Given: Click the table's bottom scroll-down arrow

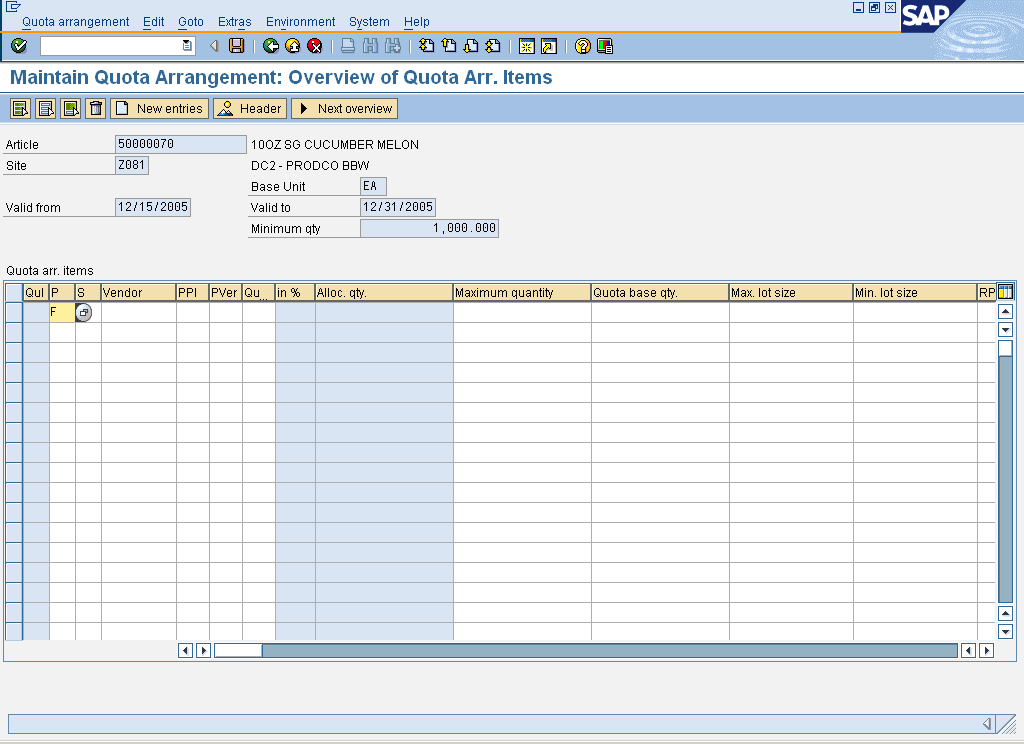Looking at the screenshot, I should point(1006,632).
